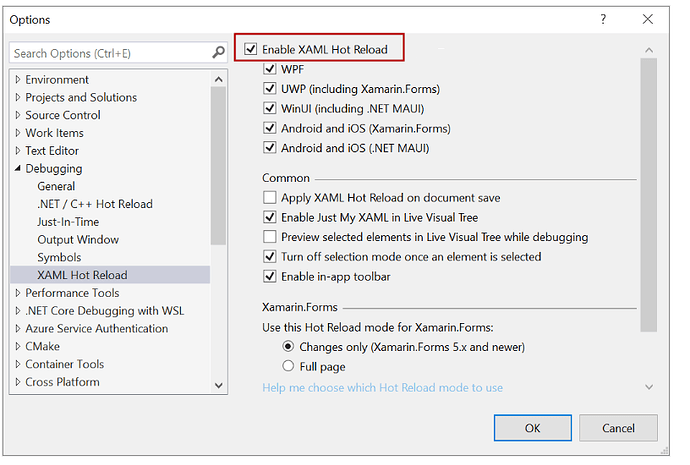This screenshot has width=690, height=465.
Task: Click tree scrollbar up arrow
Action: pos(218,80)
